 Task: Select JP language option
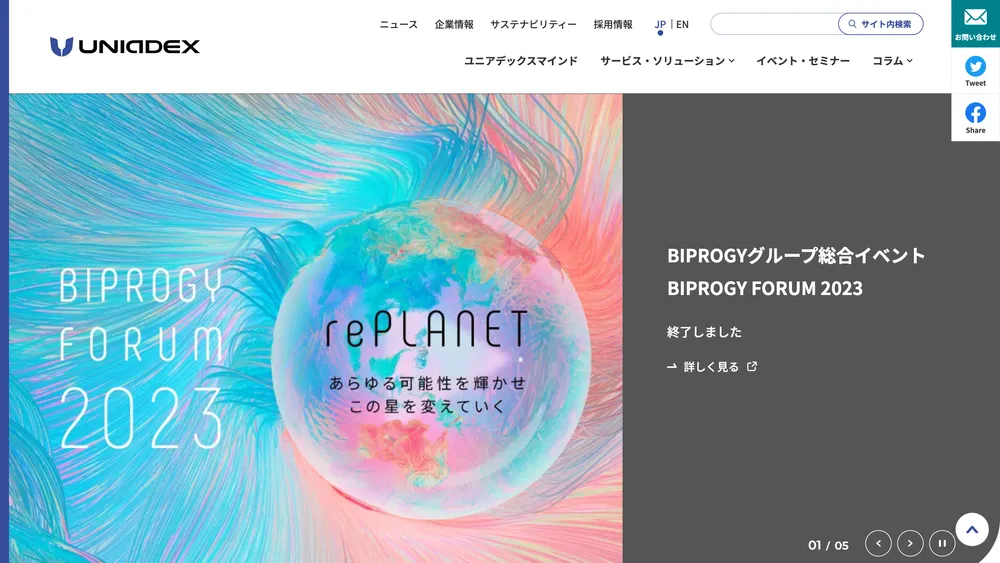(660, 25)
